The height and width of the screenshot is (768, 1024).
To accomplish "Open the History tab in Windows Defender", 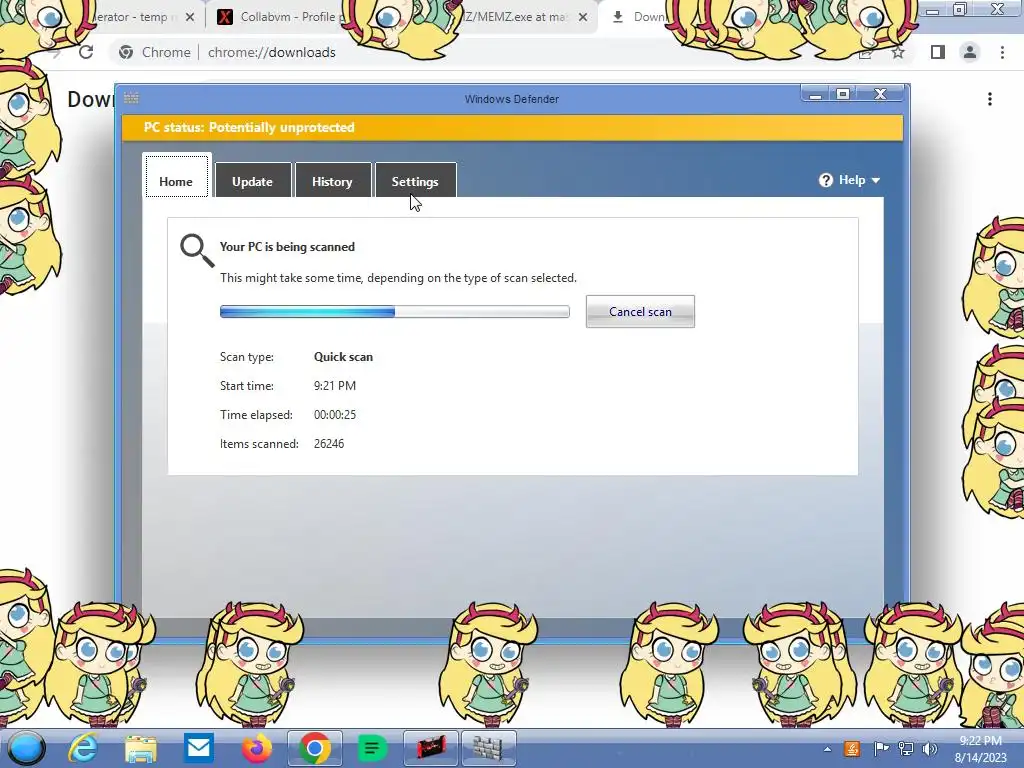I will tap(332, 180).
